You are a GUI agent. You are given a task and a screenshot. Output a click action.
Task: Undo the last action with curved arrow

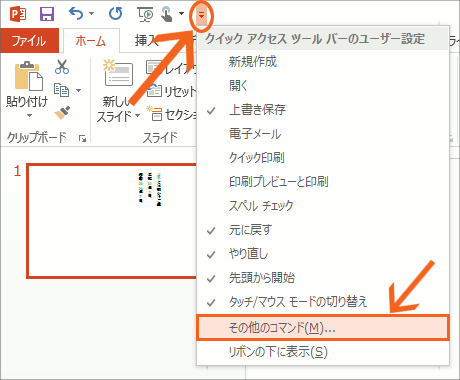pos(76,14)
